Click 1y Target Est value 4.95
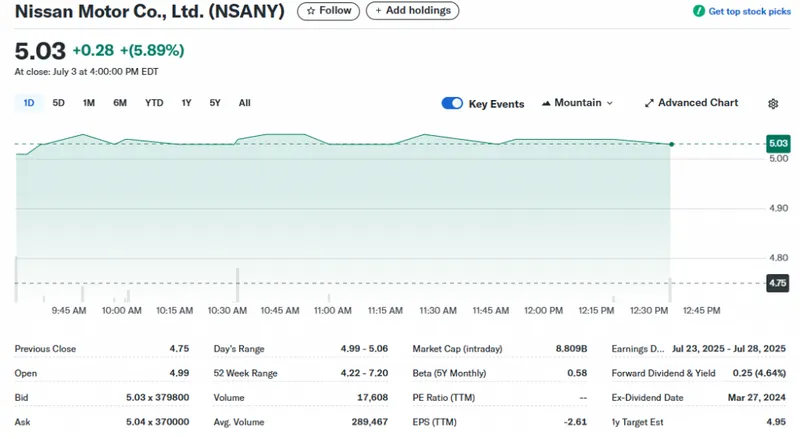The width and height of the screenshot is (800, 439). point(776,422)
